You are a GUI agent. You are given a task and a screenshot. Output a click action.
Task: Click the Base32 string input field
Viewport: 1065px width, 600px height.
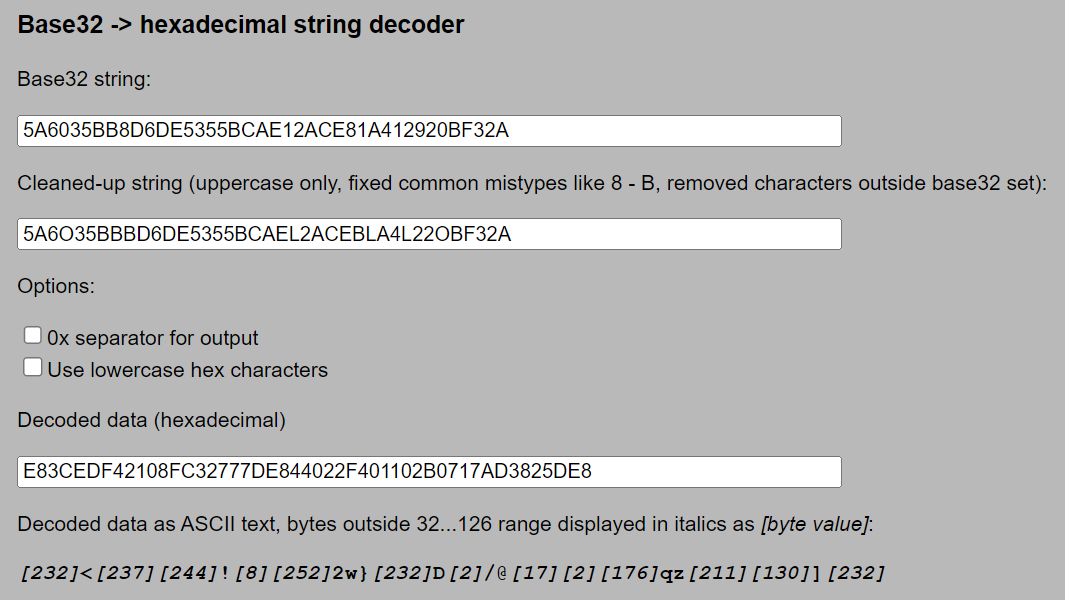click(429, 131)
